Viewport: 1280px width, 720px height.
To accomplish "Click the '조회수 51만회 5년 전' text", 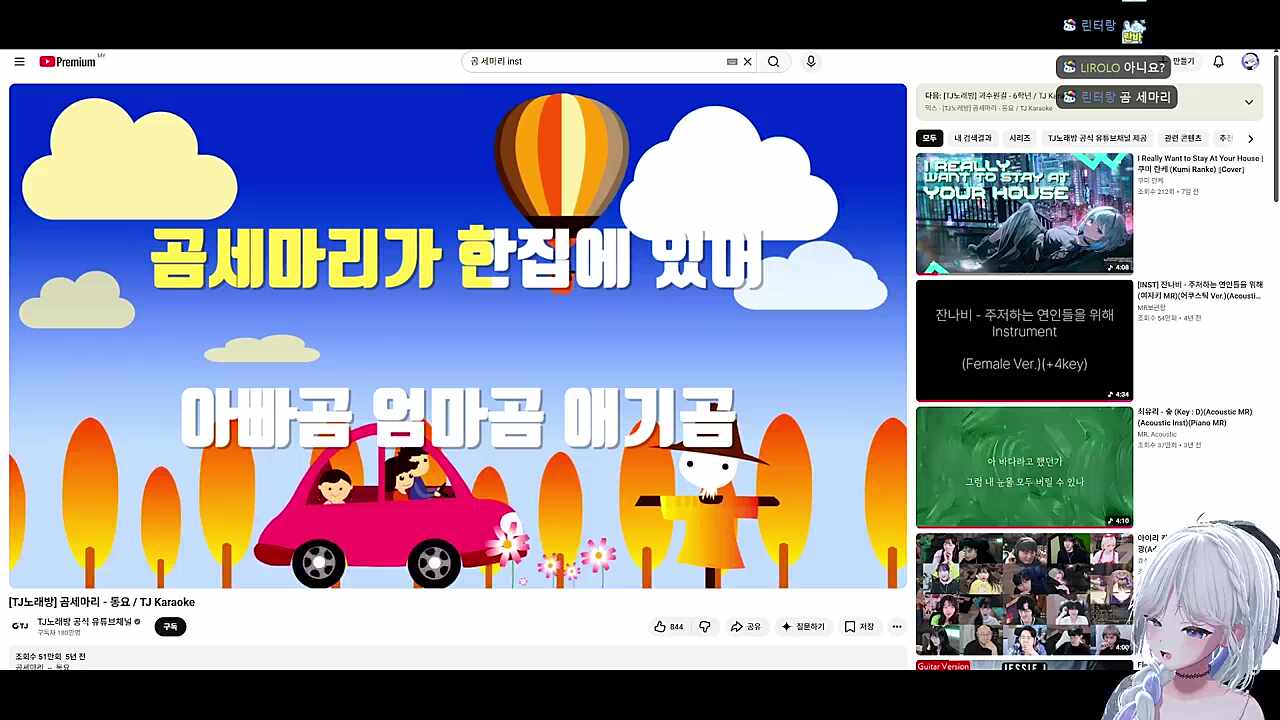I will pyautogui.click(x=50, y=657).
